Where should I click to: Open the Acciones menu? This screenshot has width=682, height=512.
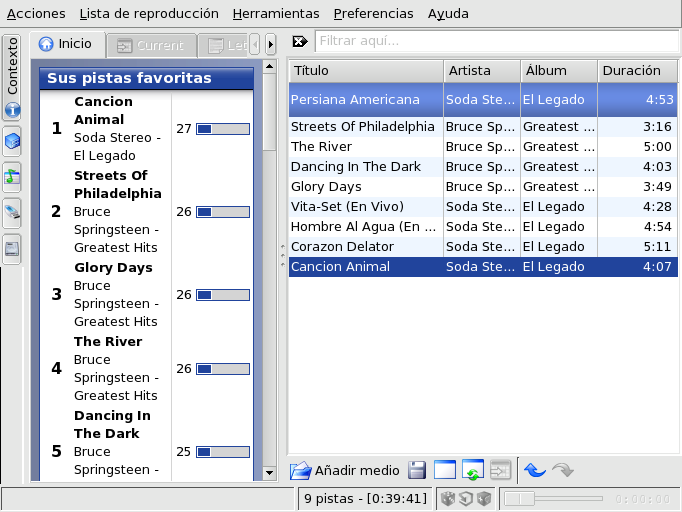(x=36, y=13)
